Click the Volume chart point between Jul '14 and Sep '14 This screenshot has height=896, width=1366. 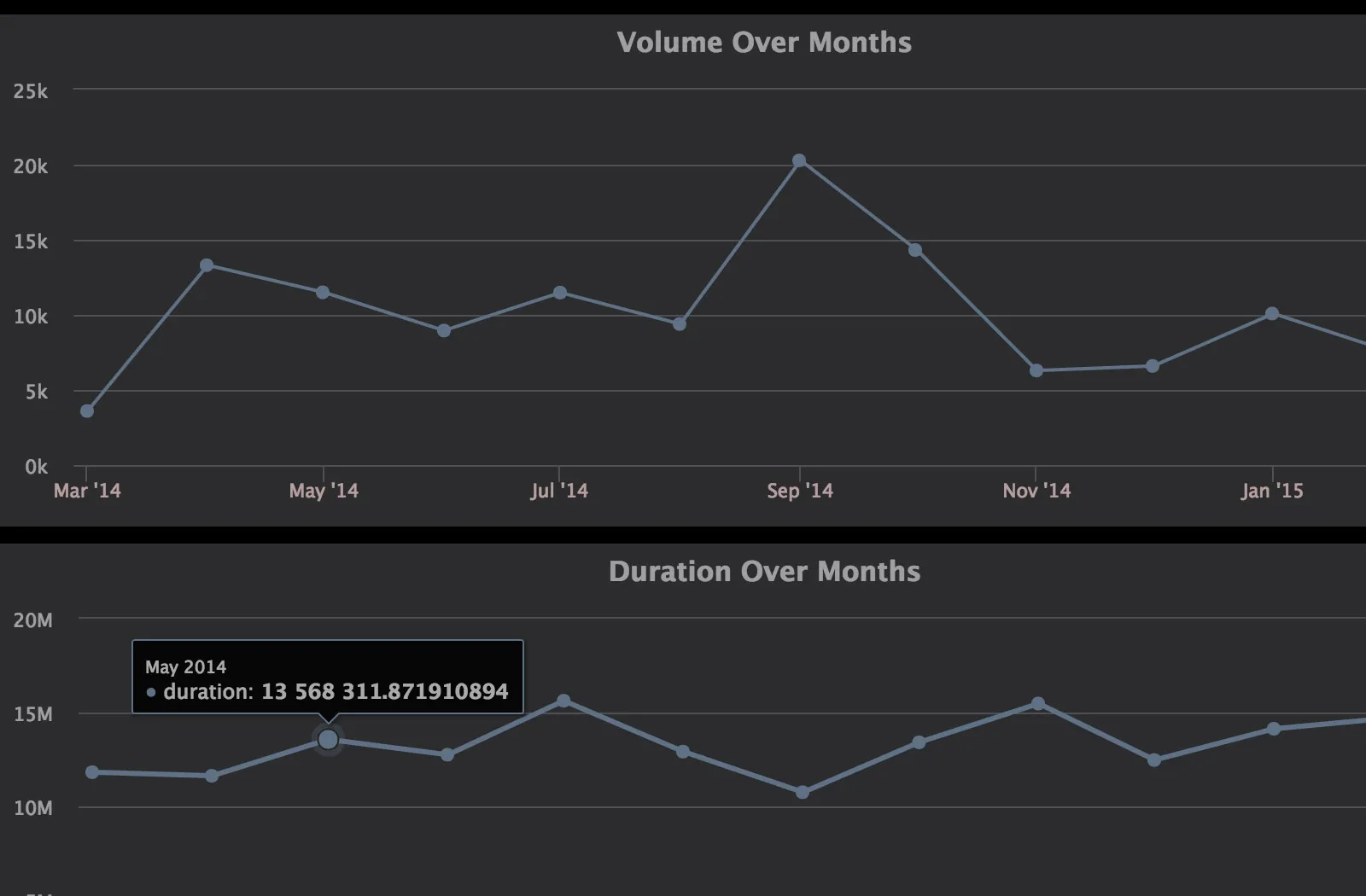680,324
